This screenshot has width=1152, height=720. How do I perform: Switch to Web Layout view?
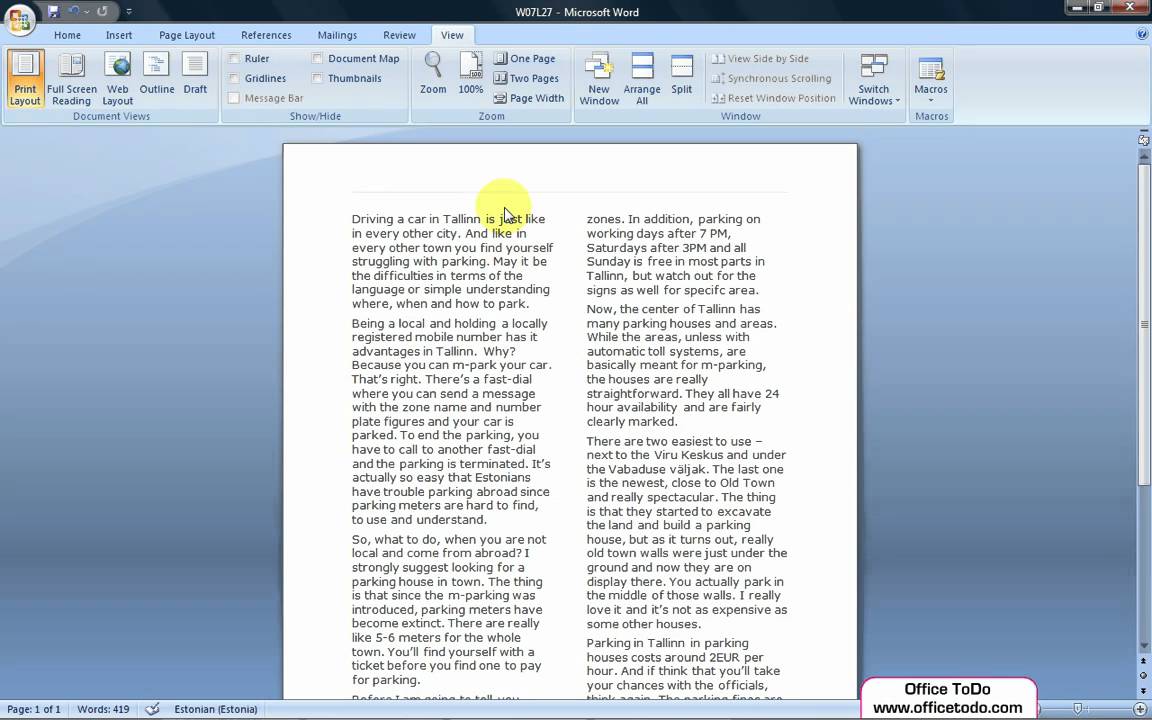coord(118,79)
